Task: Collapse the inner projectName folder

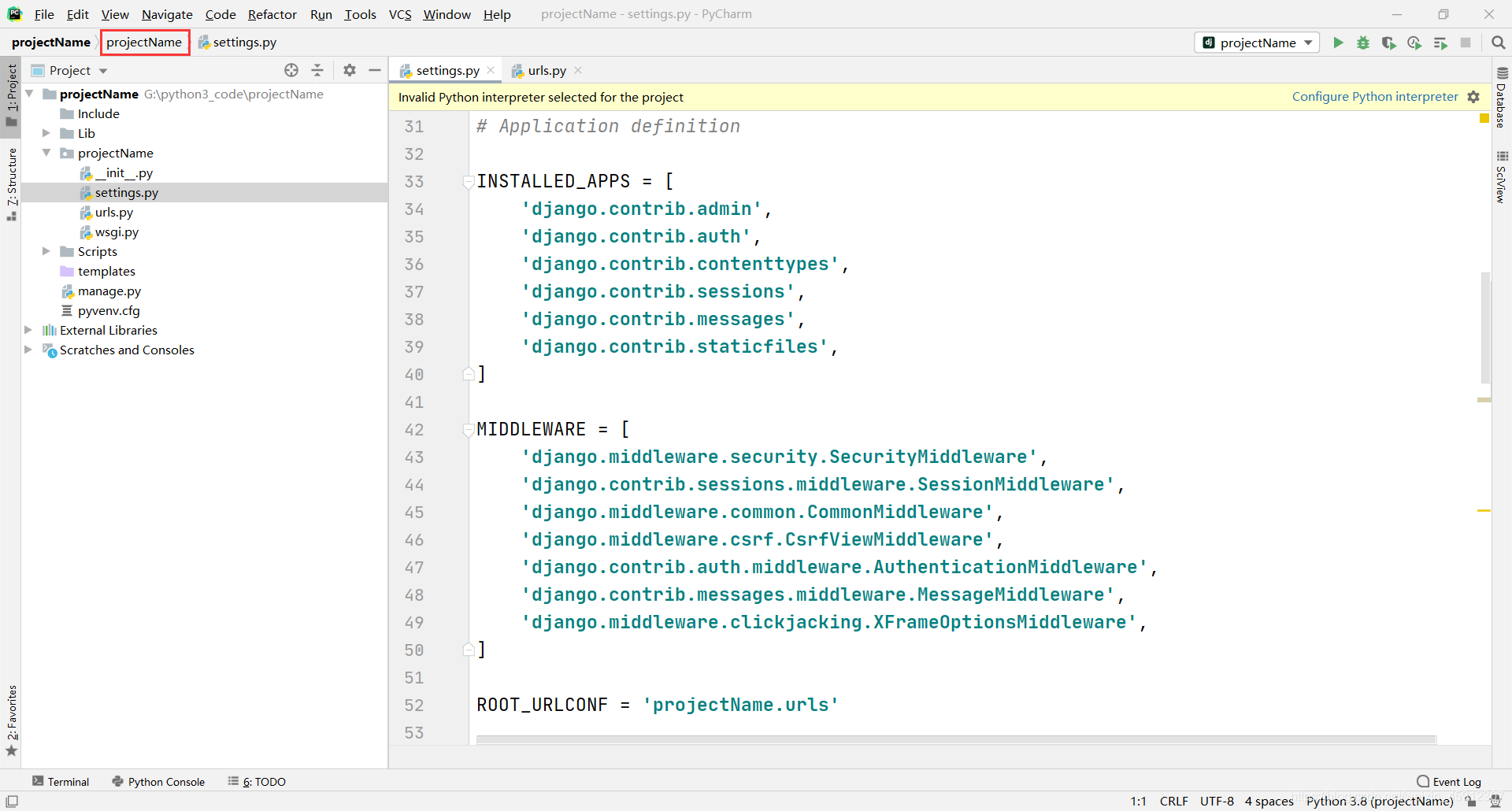Action: tap(46, 153)
